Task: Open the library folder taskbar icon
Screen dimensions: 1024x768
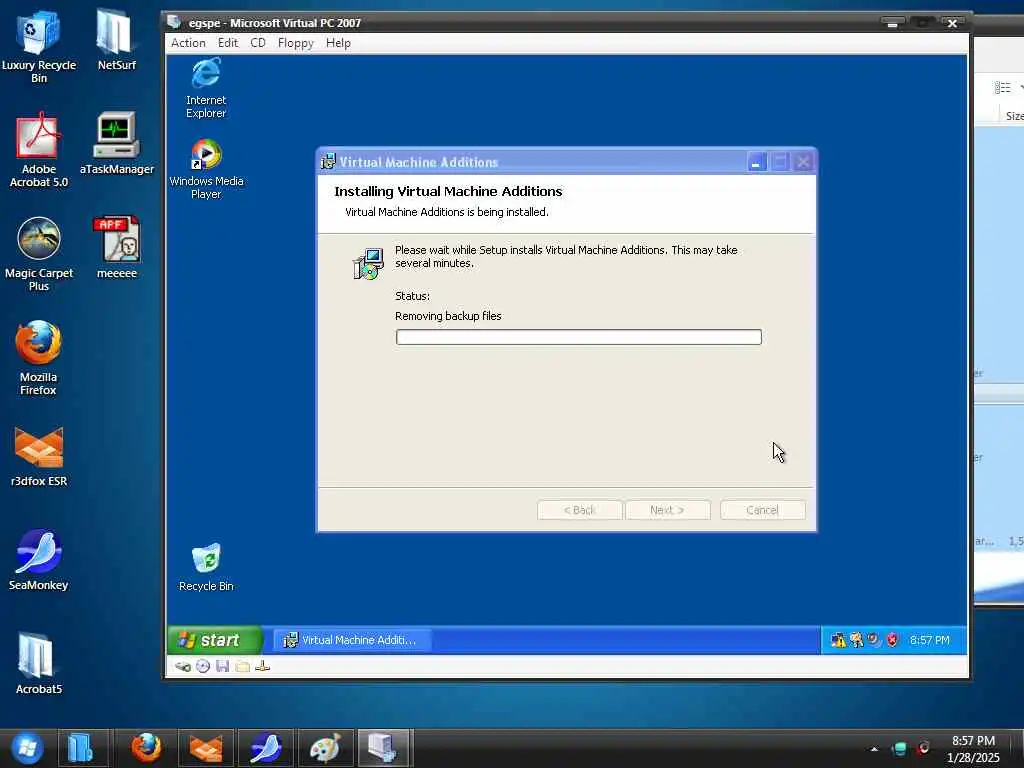Action: [81, 748]
